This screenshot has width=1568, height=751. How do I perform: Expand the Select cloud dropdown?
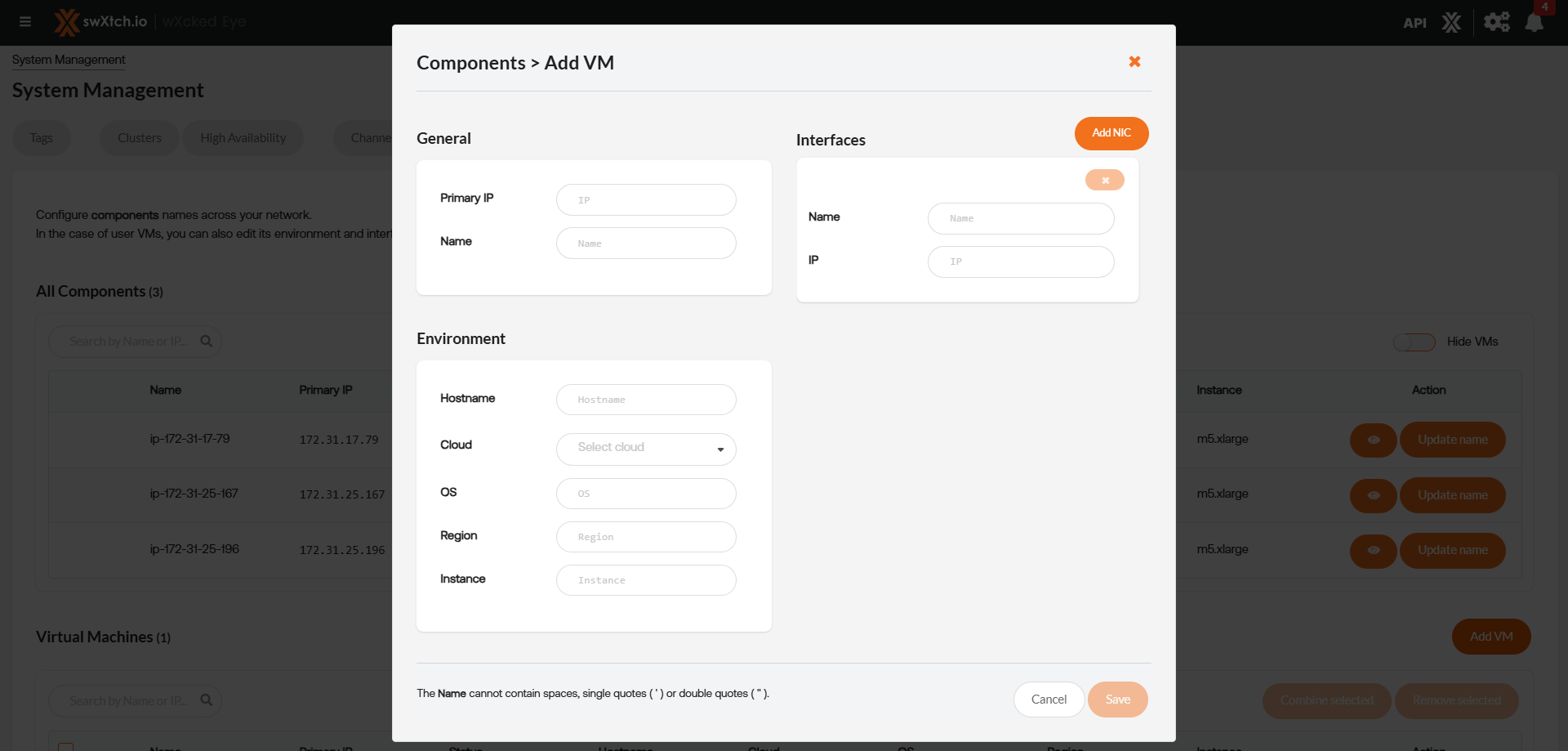coord(646,449)
